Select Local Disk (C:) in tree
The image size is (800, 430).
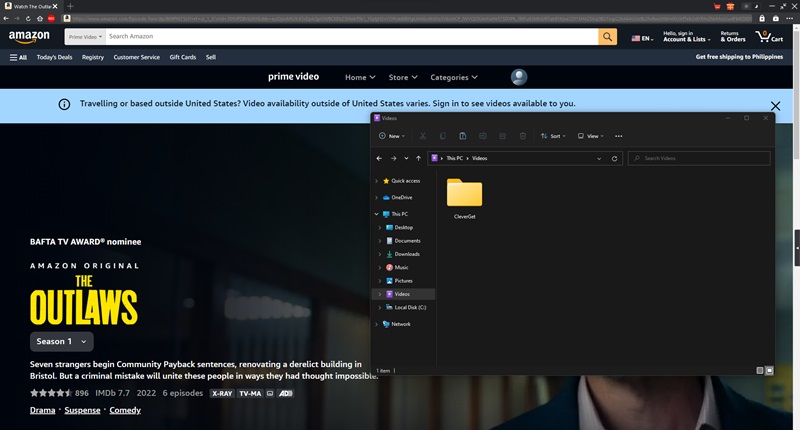[410, 308]
